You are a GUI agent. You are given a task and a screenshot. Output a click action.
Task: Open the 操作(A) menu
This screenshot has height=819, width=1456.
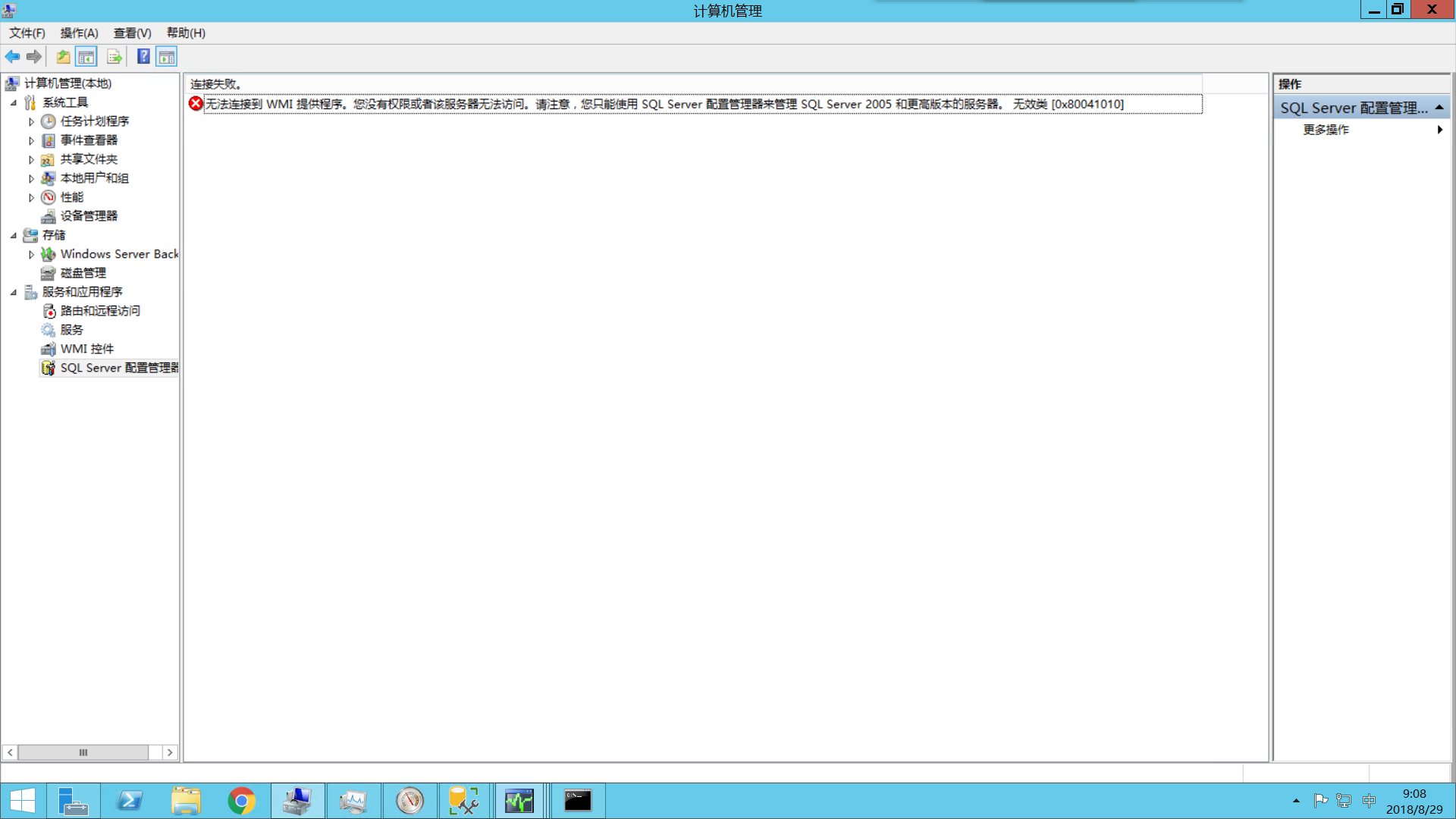(x=80, y=33)
